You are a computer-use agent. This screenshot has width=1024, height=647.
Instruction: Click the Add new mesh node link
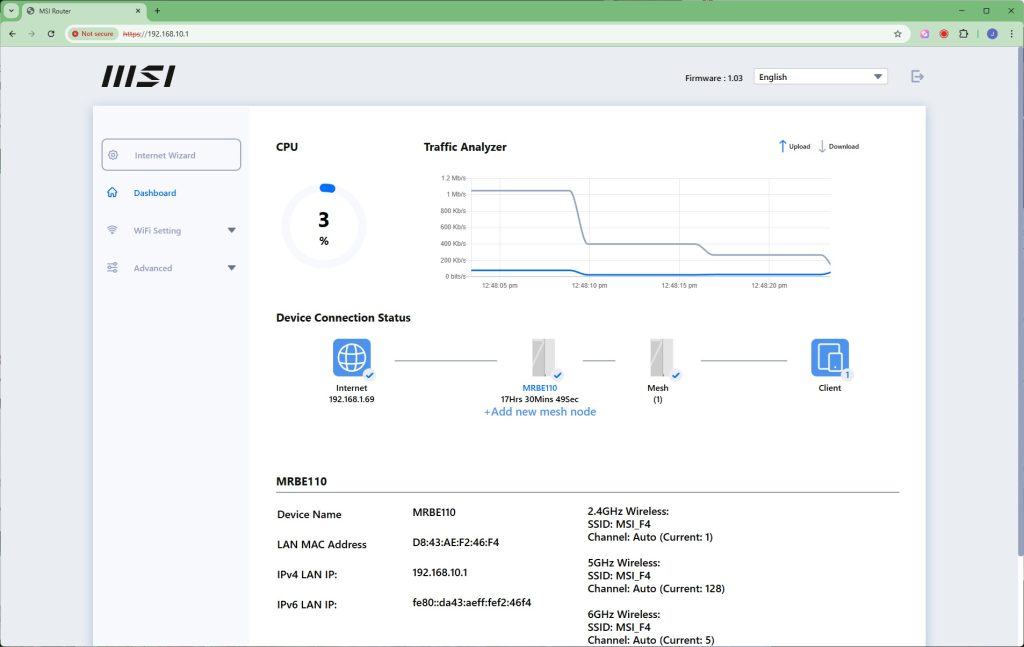[540, 412]
